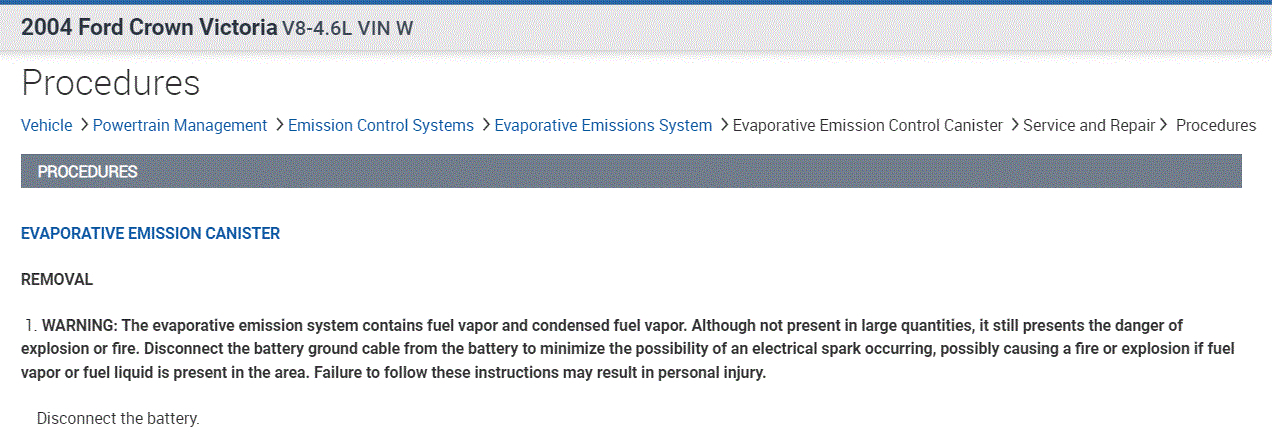Image resolution: width=1272 pixels, height=440 pixels.
Task: Go to Emission Control Systems breadcrumb
Action: [381, 126]
